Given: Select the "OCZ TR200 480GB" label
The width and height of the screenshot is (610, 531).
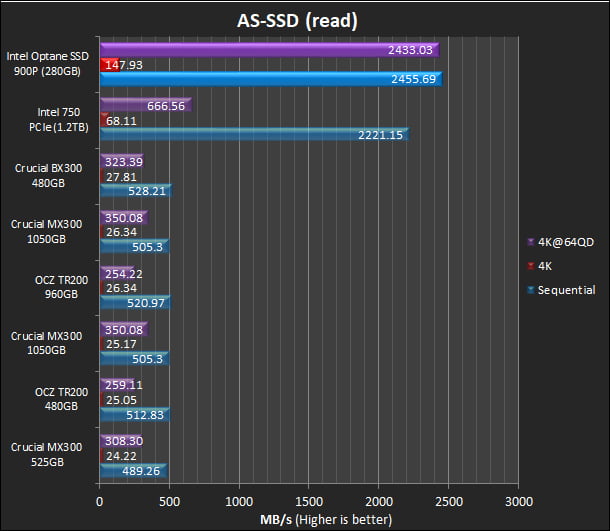Looking at the screenshot, I should click(61, 399).
